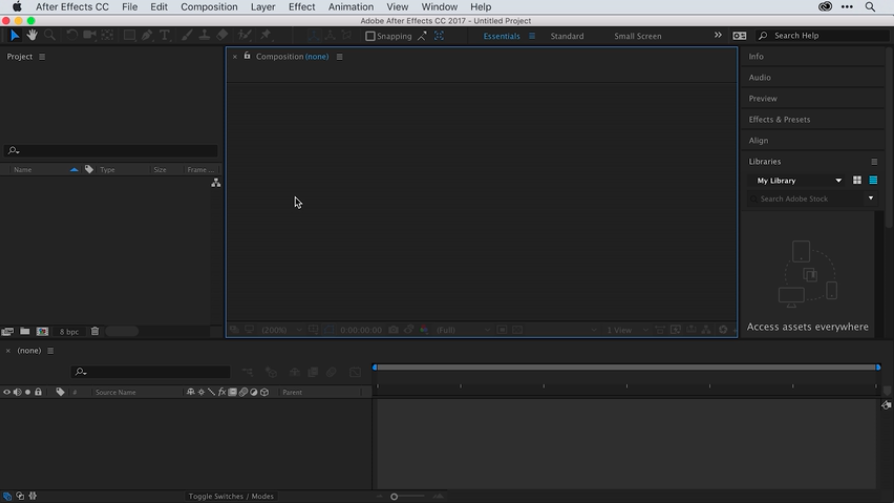The height and width of the screenshot is (503, 894).
Task: Open the Libraries panel menu
Action: click(x=874, y=161)
